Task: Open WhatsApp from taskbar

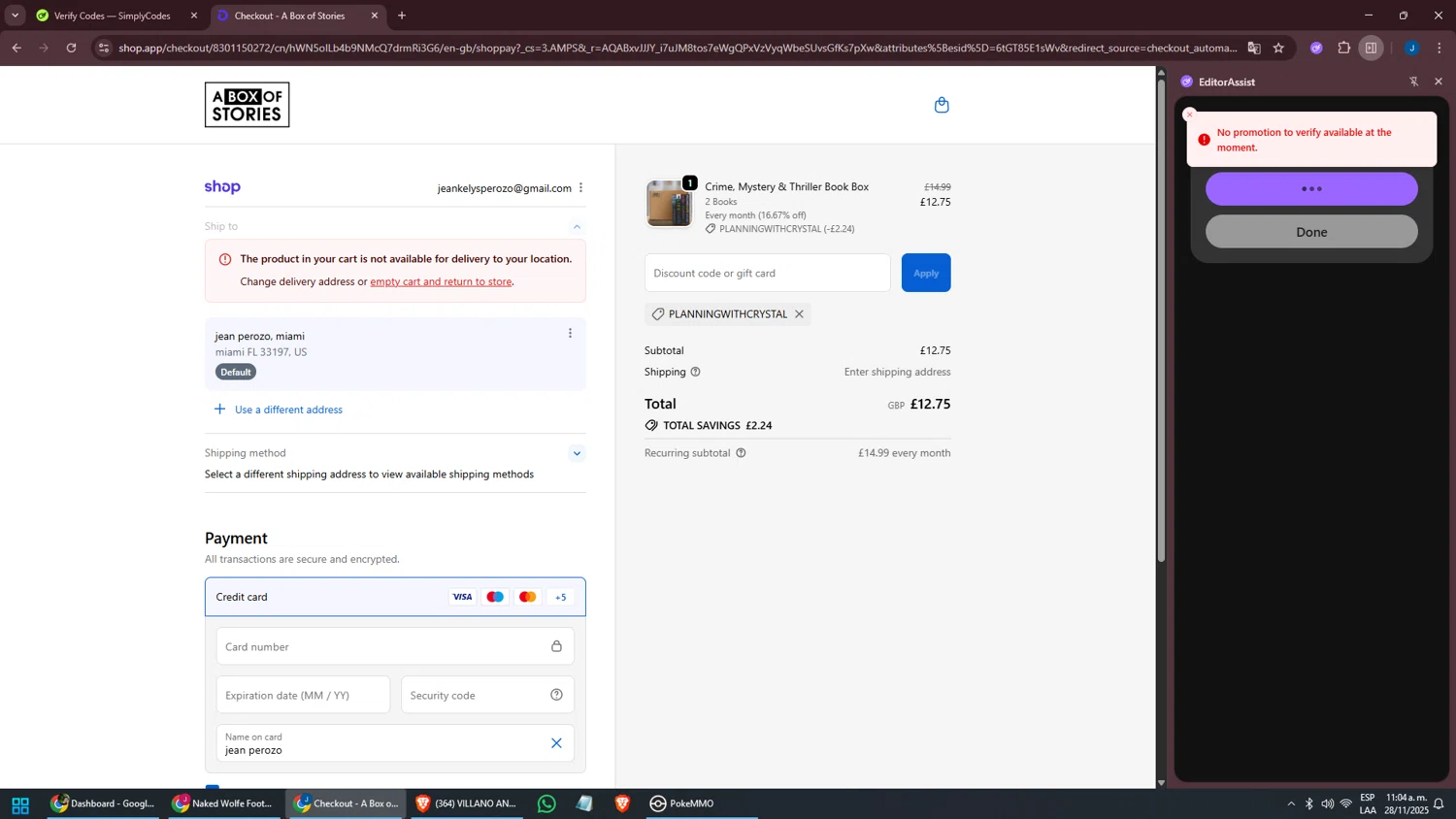Action: (x=546, y=803)
